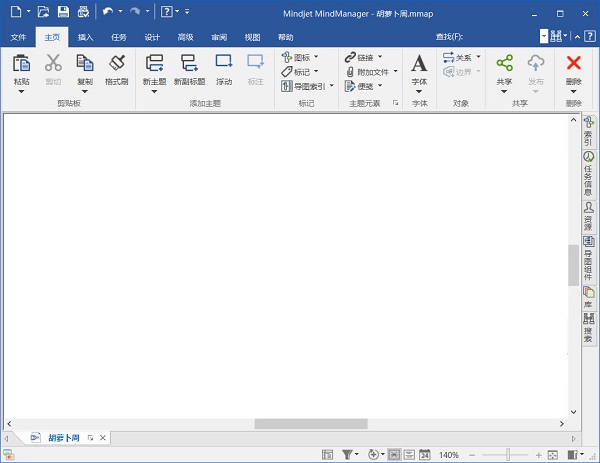Click the Tags (标记) label icon
600x463 pixels.
[x=287, y=72]
